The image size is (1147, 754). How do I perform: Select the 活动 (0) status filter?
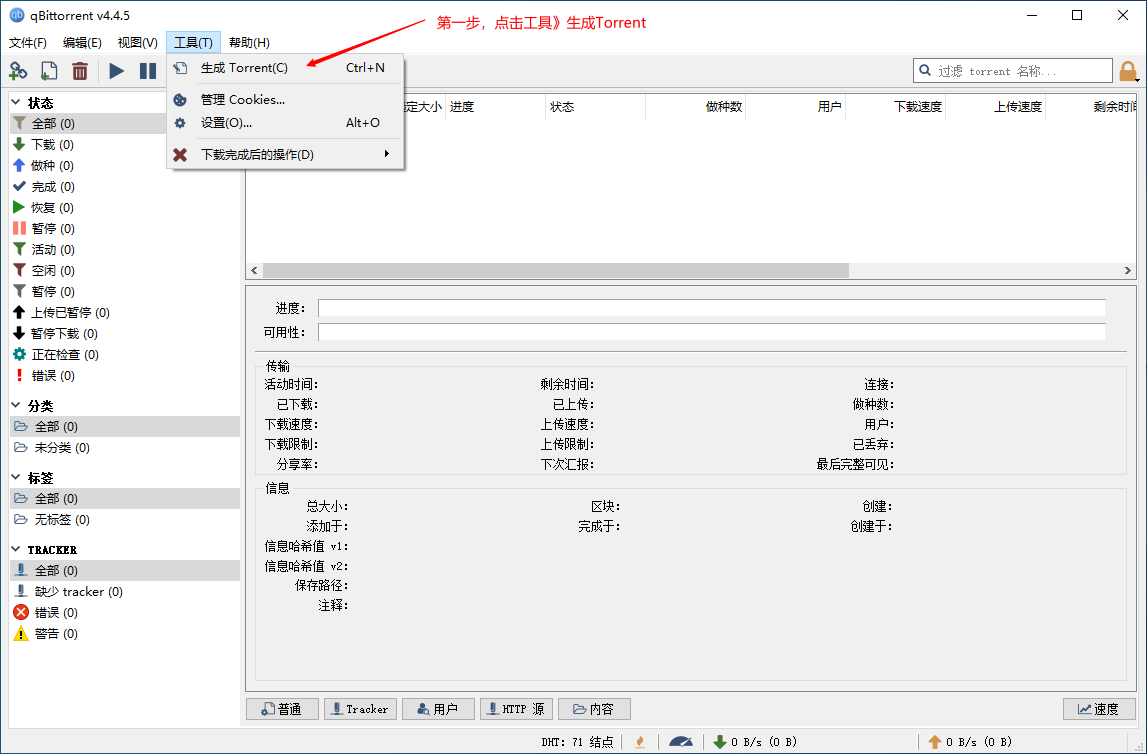125,249
